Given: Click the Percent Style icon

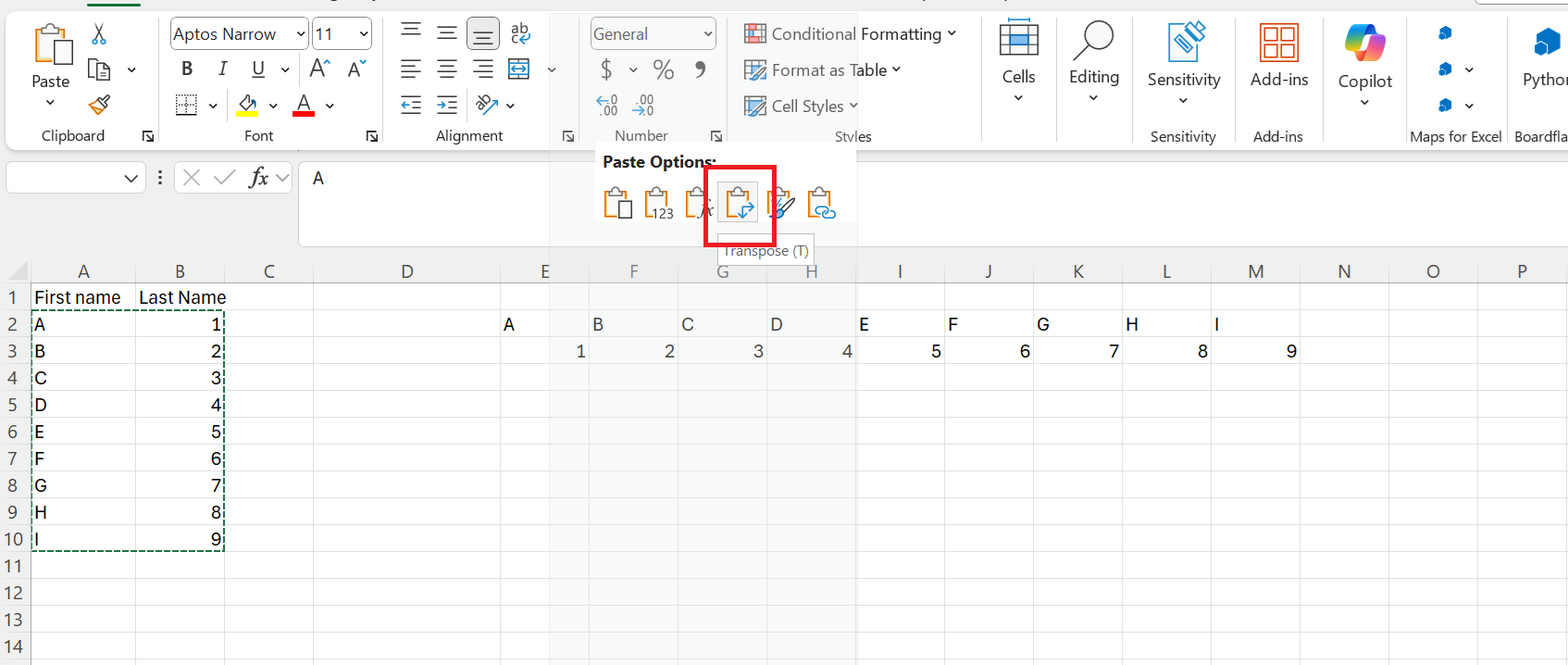Looking at the screenshot, I should [664, 69].
